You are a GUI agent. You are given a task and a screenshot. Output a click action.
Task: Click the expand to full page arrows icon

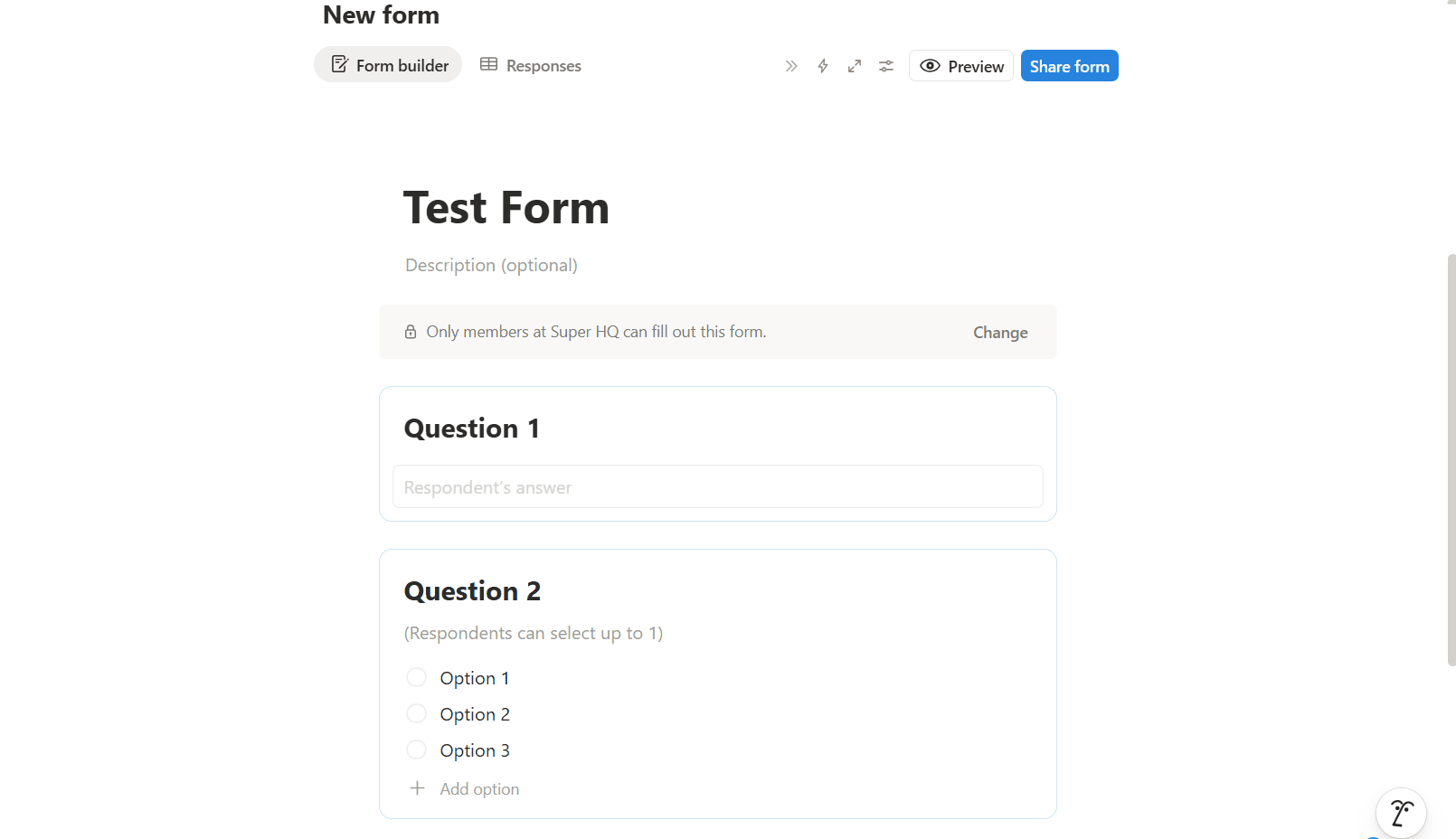point(855,66)
